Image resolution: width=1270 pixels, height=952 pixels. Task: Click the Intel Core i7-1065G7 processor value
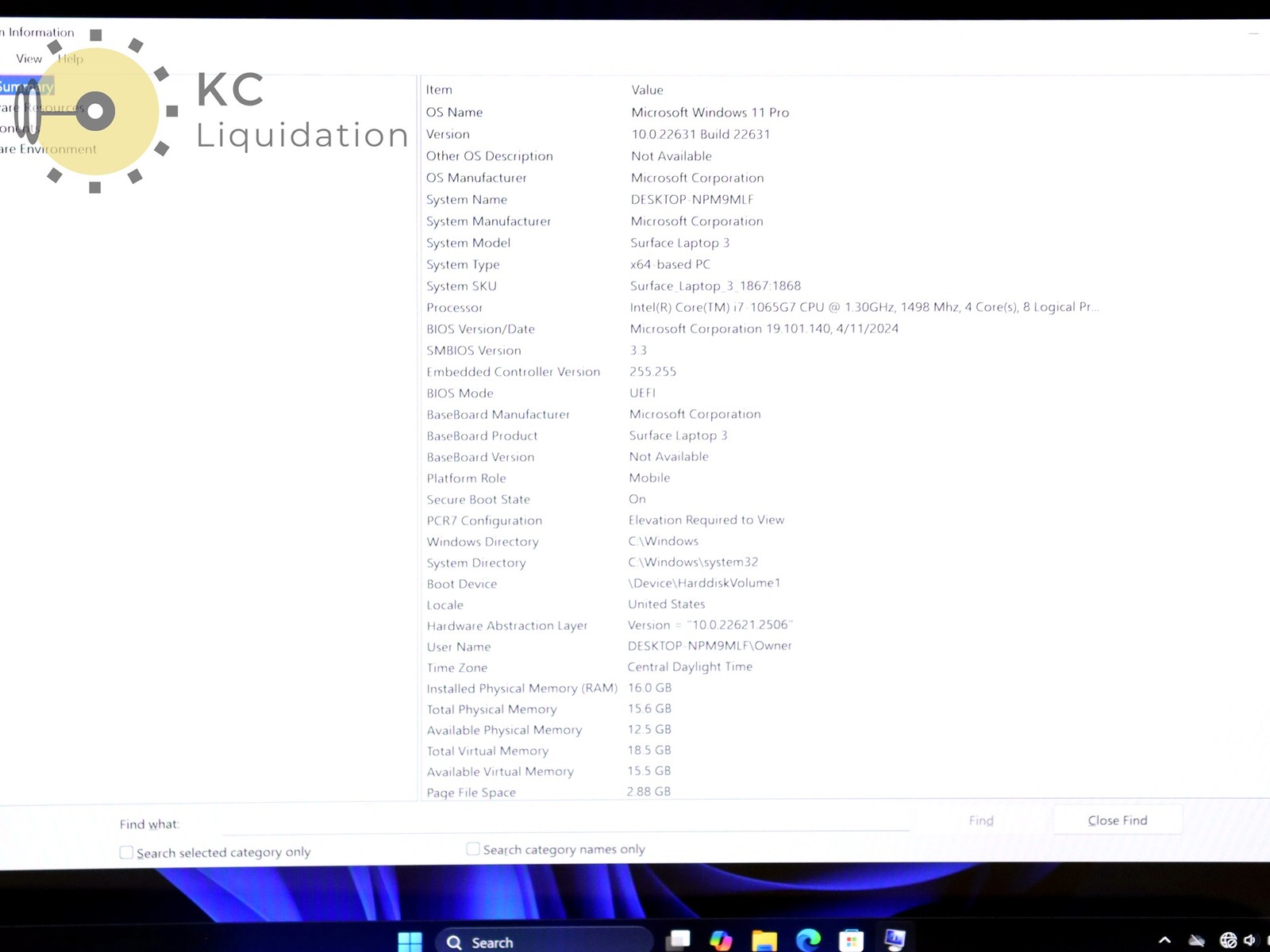864,307
